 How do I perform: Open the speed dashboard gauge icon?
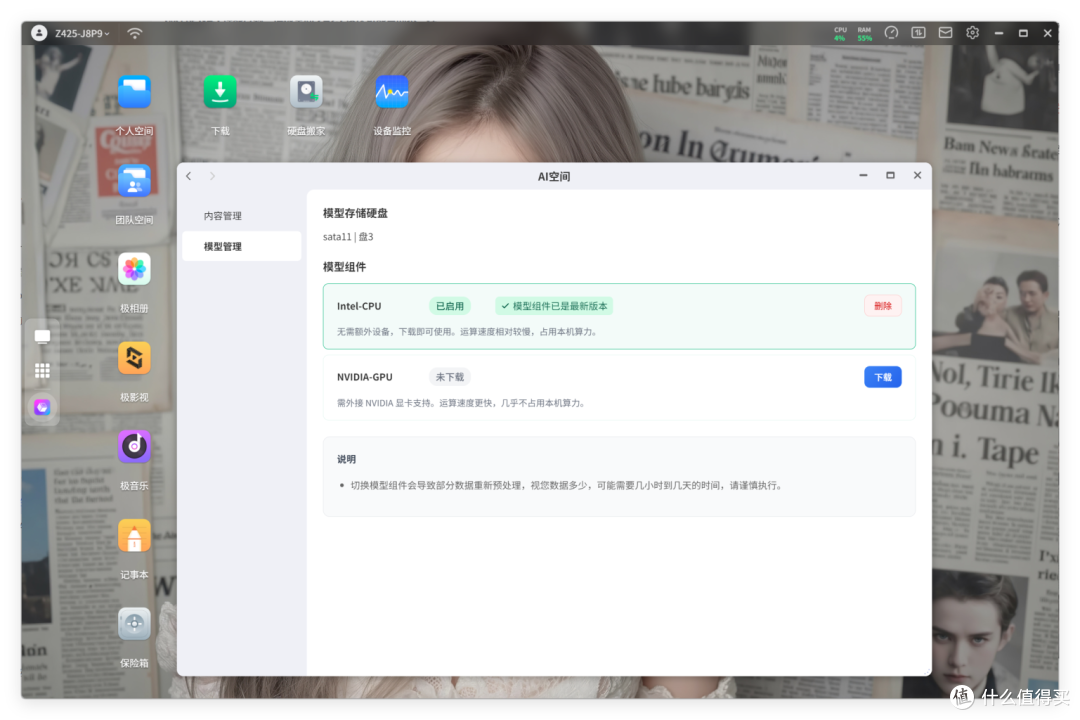pyautogui.click(x=891, y=32)
